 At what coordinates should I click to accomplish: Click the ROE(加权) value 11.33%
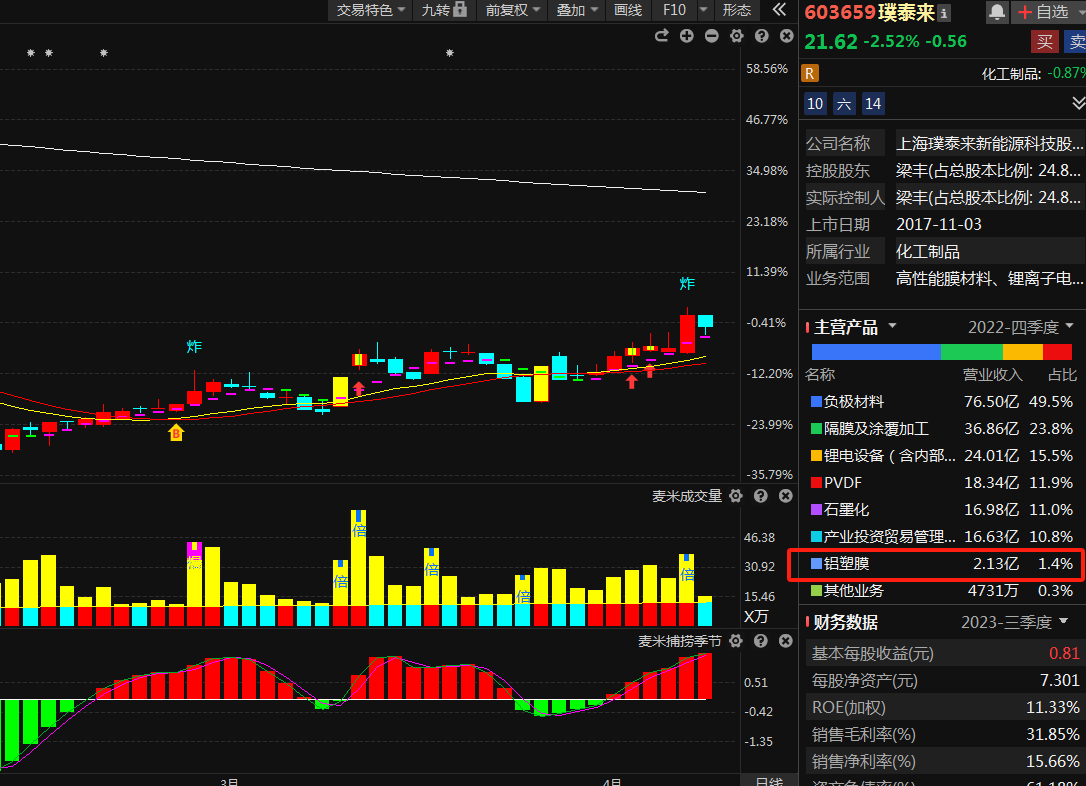[1052, 707]
